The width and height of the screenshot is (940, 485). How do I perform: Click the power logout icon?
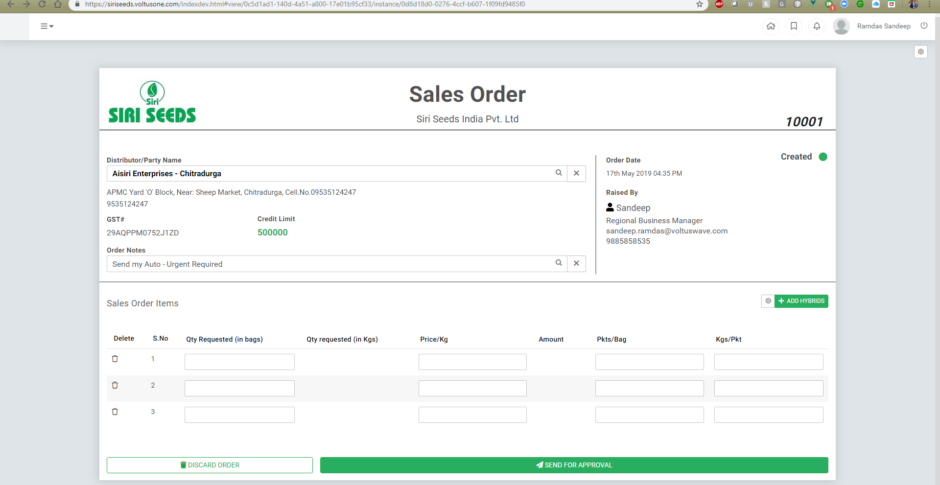[923, 26]
